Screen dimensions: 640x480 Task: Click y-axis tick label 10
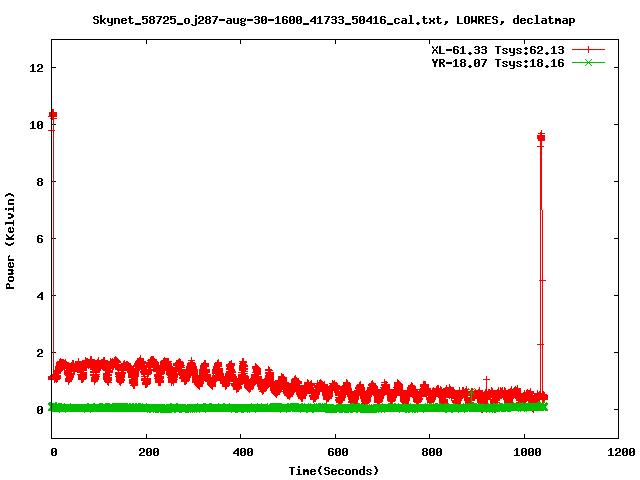coord(37,125)
